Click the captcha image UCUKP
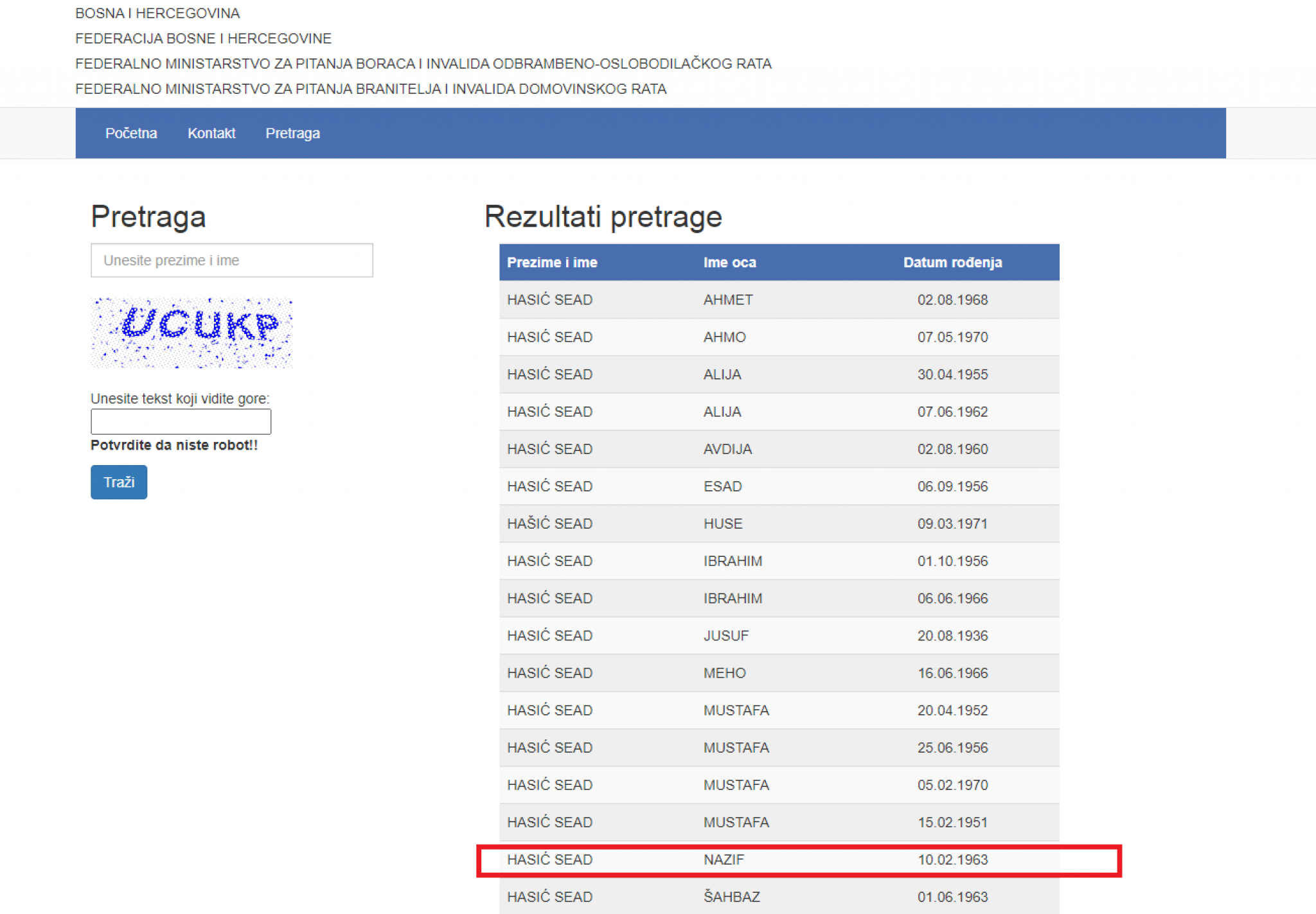Screen dimensions: 1316x914 pos(191,333)
